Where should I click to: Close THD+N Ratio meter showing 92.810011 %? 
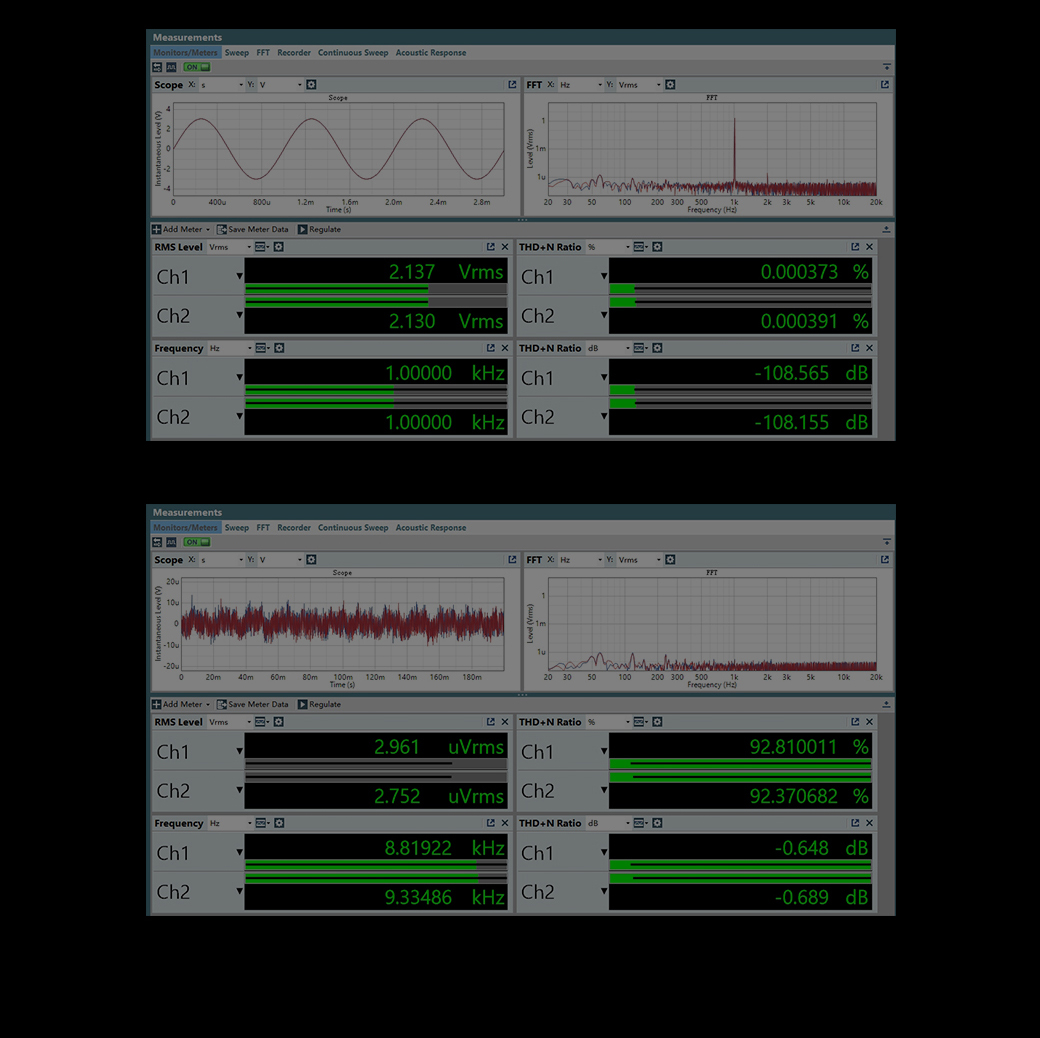tap(869, 722)
